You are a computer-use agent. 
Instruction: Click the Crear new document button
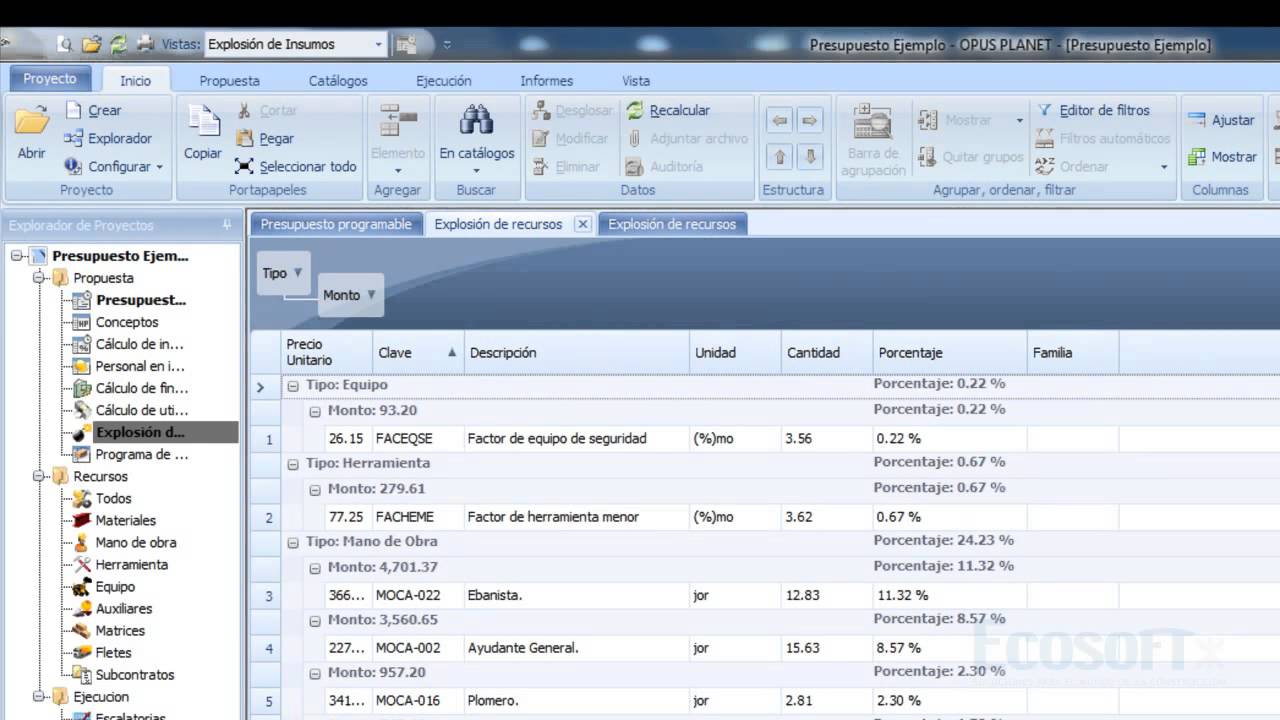point(93,111)
